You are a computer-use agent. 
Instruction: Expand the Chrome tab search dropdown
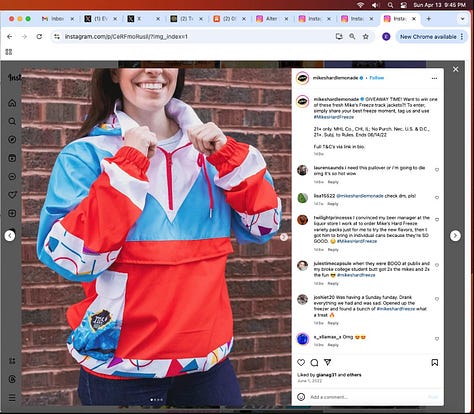(462, 19)
